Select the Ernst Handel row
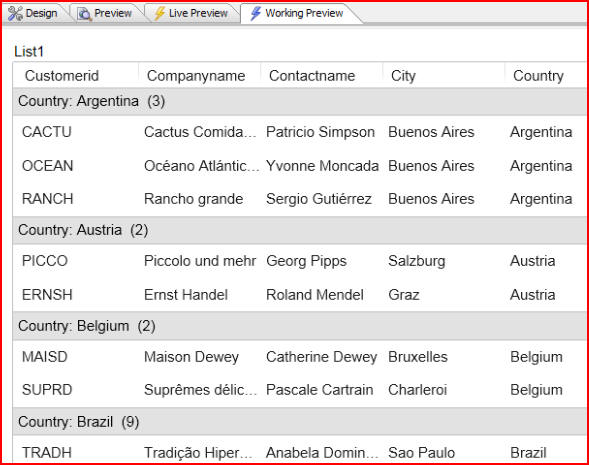589x465 pixels. pyautogui.click(x=299, y=295)
